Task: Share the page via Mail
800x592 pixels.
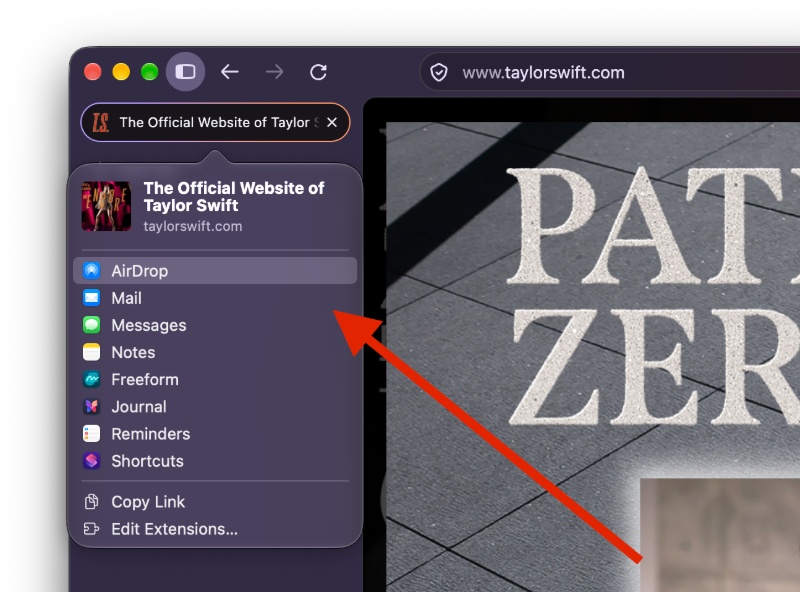Action: click(215, 298)
